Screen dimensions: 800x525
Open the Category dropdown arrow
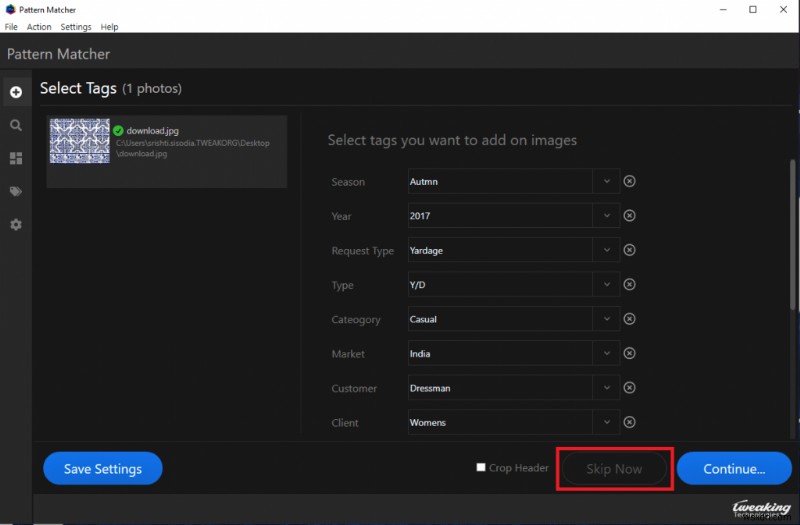(x=606, y=319)
